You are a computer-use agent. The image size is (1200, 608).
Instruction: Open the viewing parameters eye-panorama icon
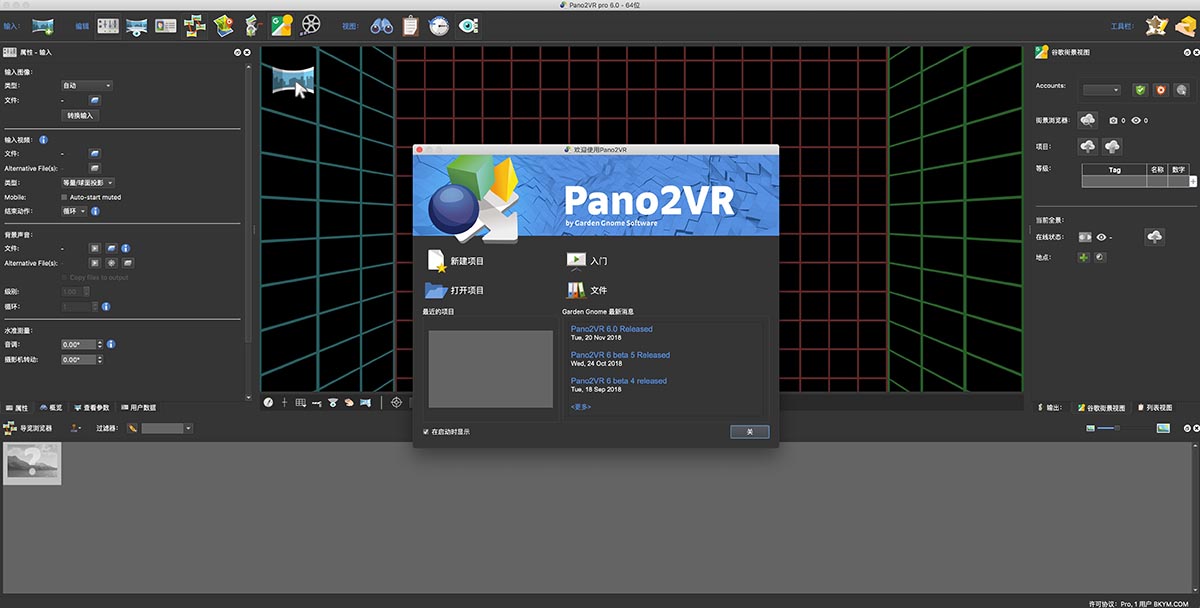[x=137, y=25]
